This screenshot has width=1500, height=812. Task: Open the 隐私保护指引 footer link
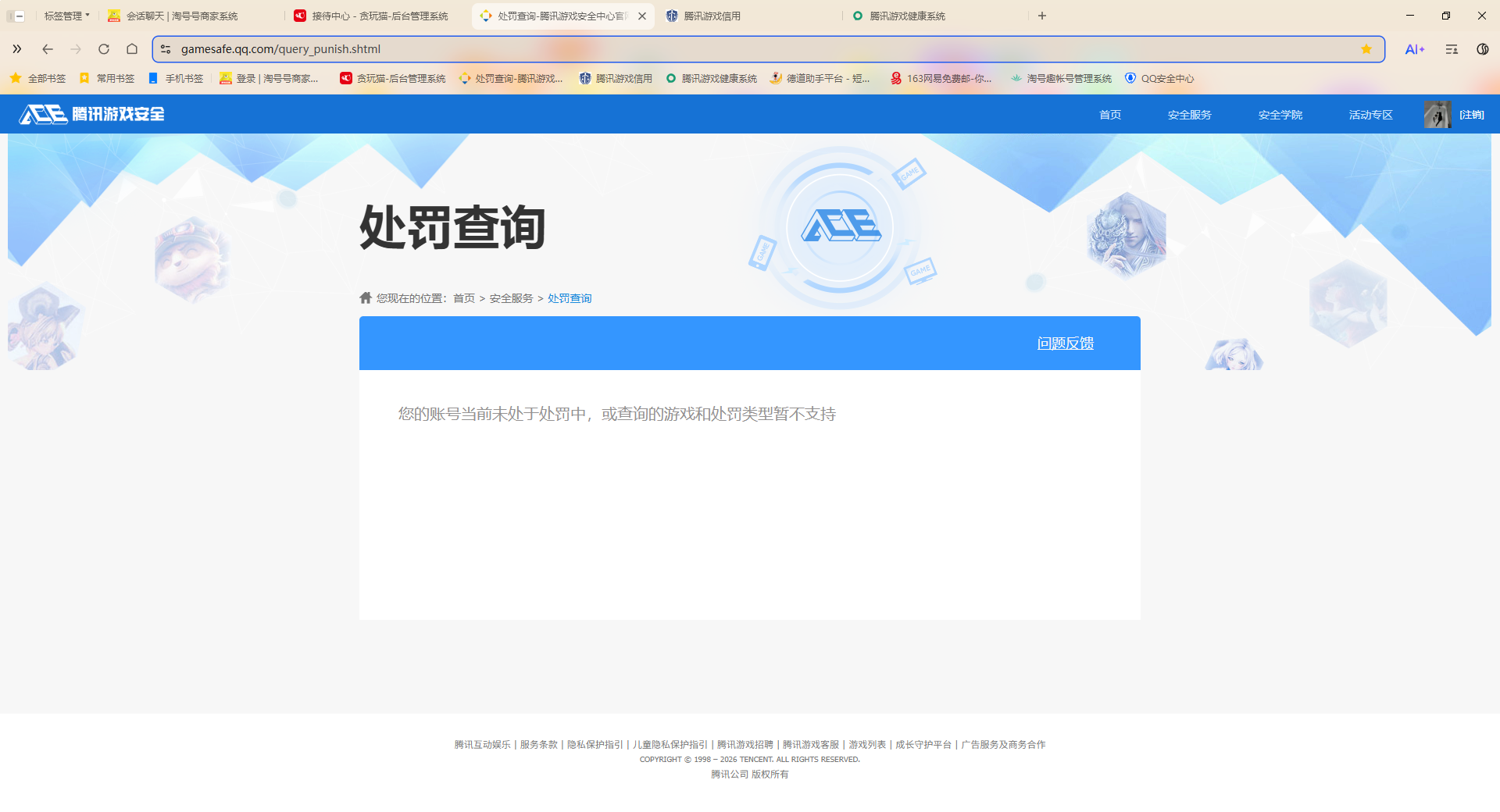point(597,744)
